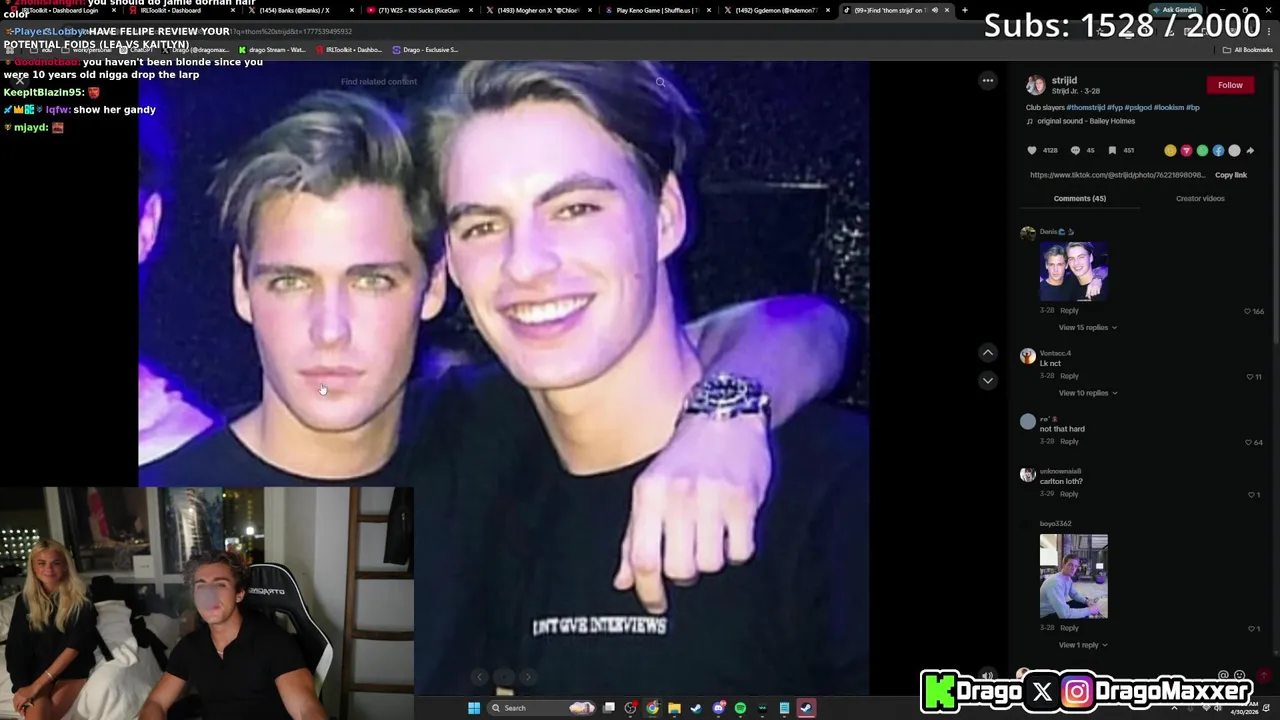Open more share options arrow
The width and height of the screenshot is (1280, 720).
pyautogui.click(x=1250, y=150)
